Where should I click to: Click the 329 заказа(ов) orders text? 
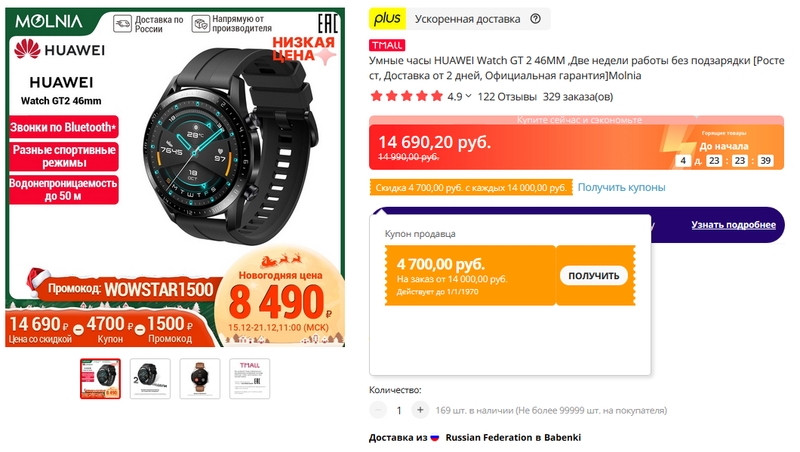(x=578, y=96)
